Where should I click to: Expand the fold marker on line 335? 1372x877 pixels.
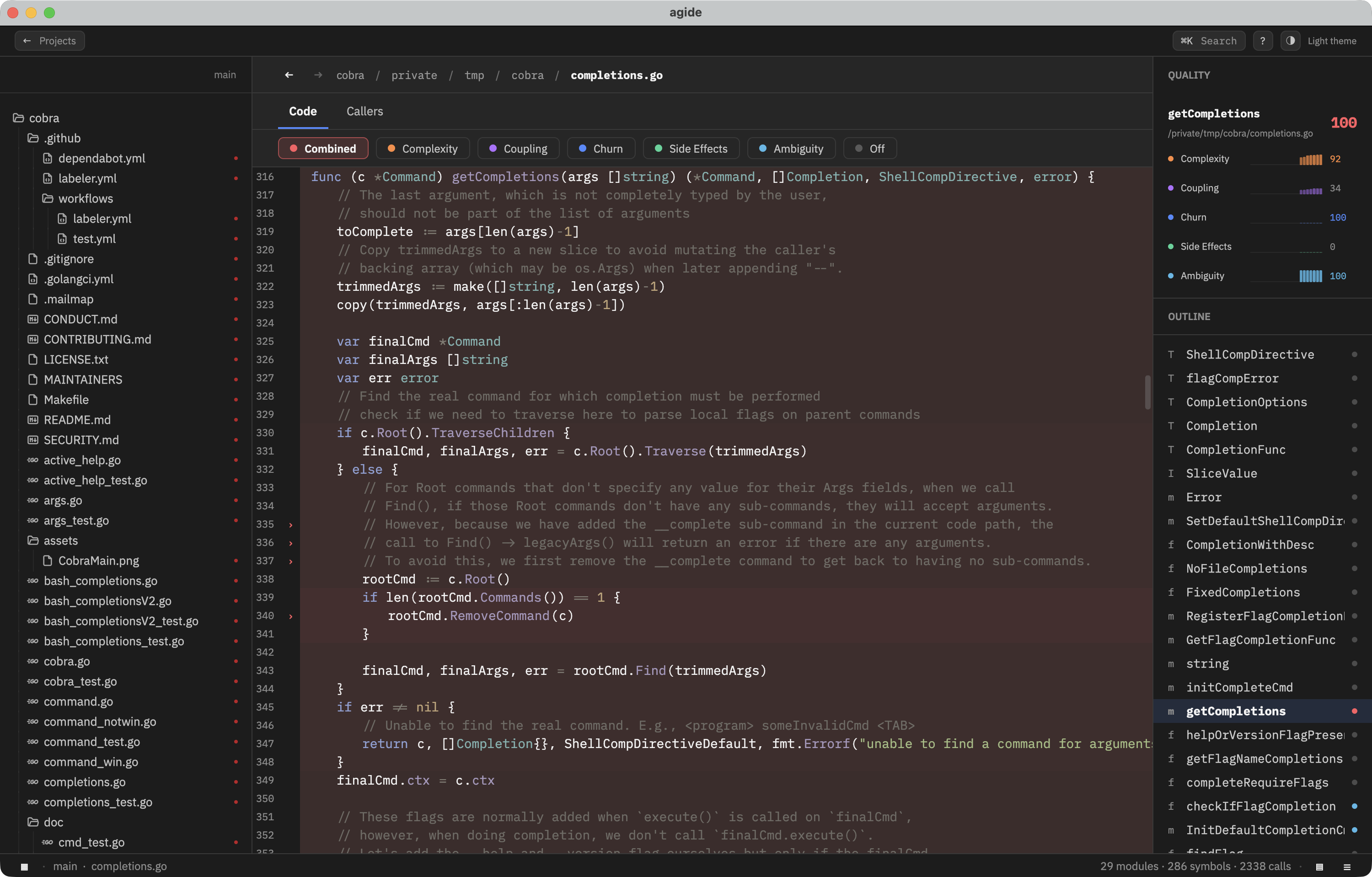click(x=290, y=524)
